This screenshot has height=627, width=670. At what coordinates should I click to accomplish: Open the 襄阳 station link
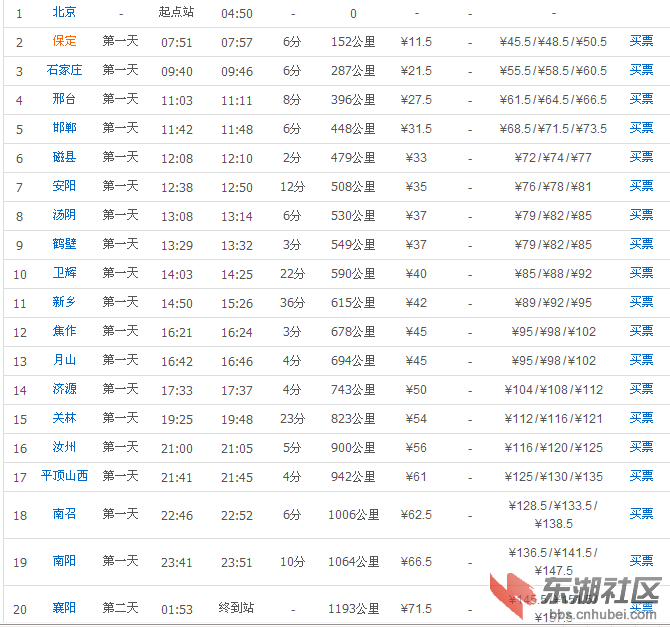tap(64, 607)
